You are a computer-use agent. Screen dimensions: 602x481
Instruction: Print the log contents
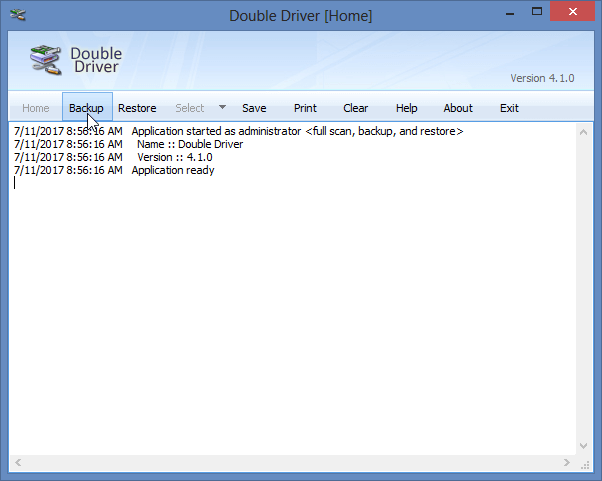pos(305,108)
